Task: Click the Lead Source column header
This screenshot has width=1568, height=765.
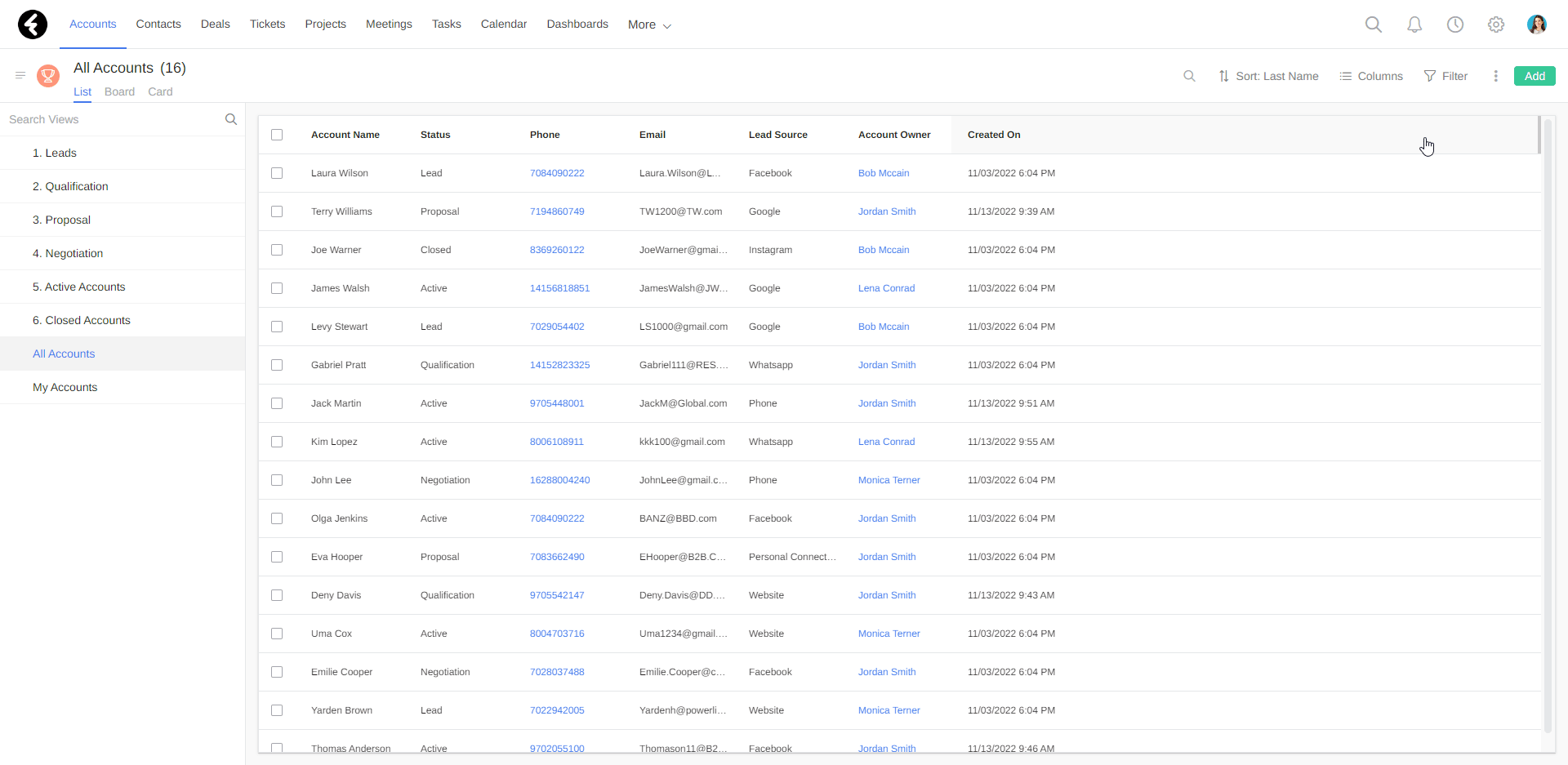Action: tap(778, 135)
